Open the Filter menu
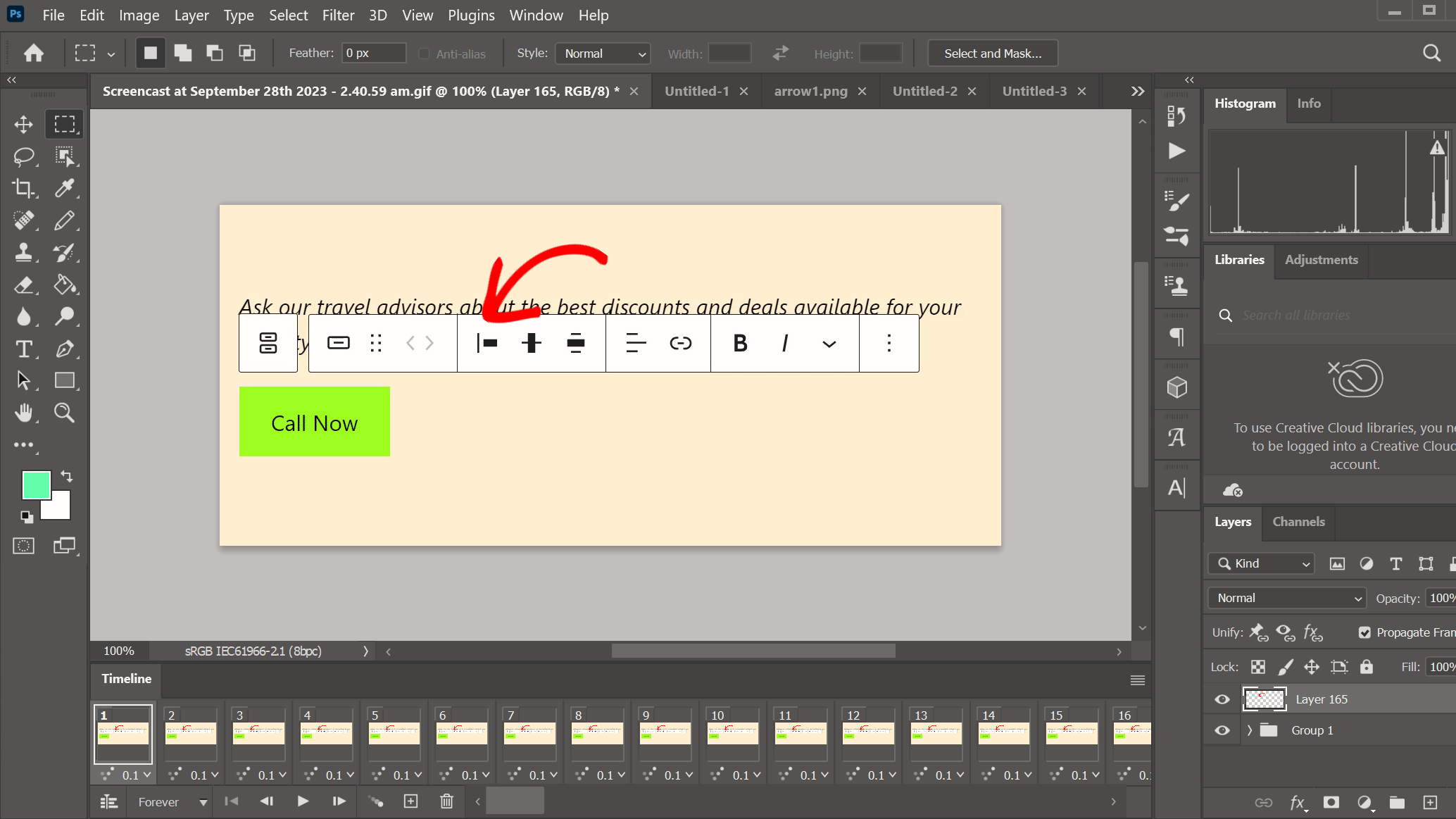Viewport: 1456px width, 819px height. [x=338, y=15]
